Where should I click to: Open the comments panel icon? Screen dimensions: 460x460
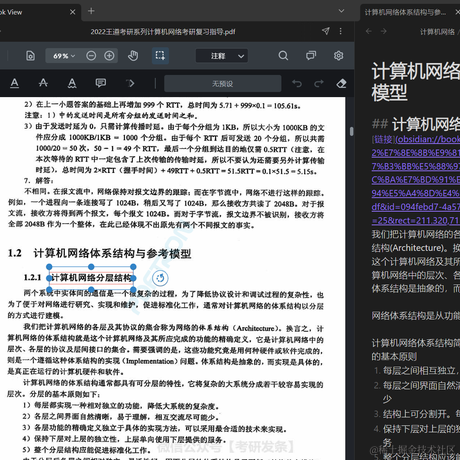tap(311, 55)
